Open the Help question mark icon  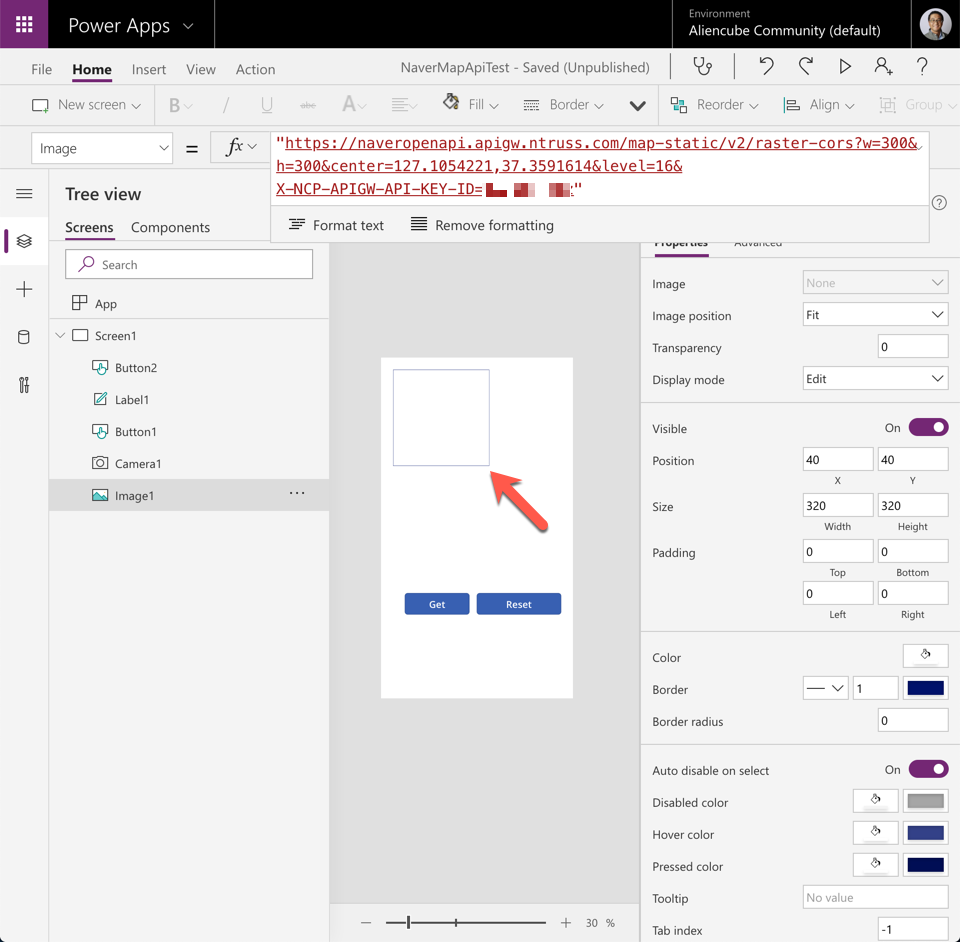pyautogui.click(x=922, y=66)
